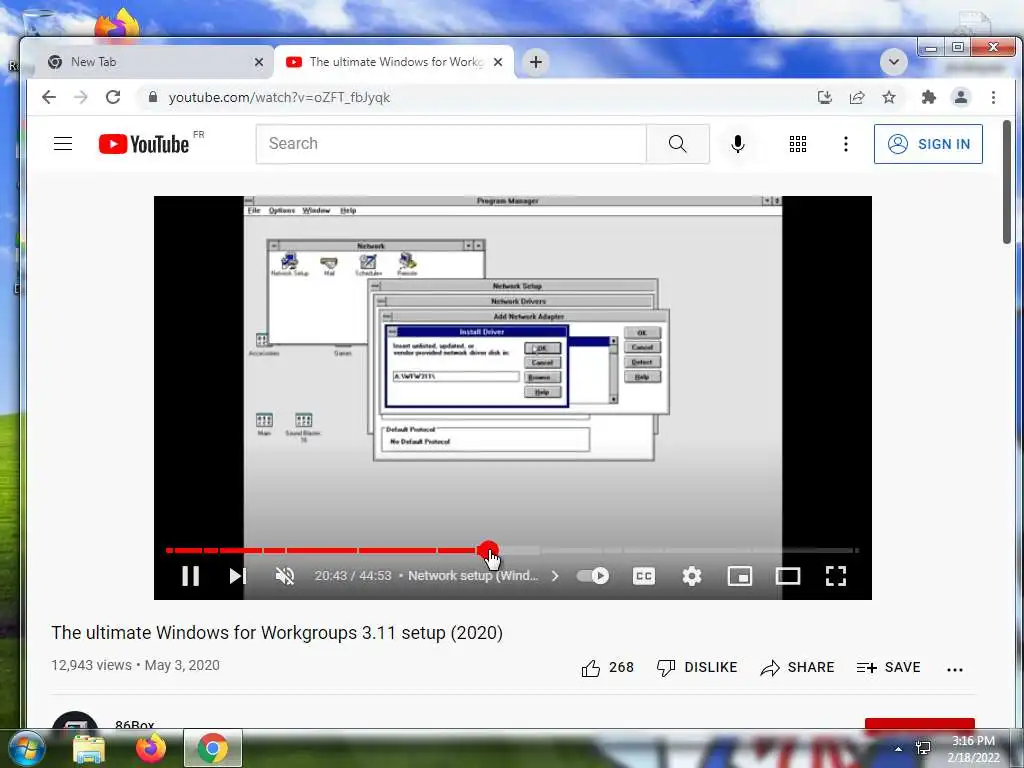Open the Chrome extensions puzzle icon
The height and width of the screenshot is (768, 1024).
point(928,97)
